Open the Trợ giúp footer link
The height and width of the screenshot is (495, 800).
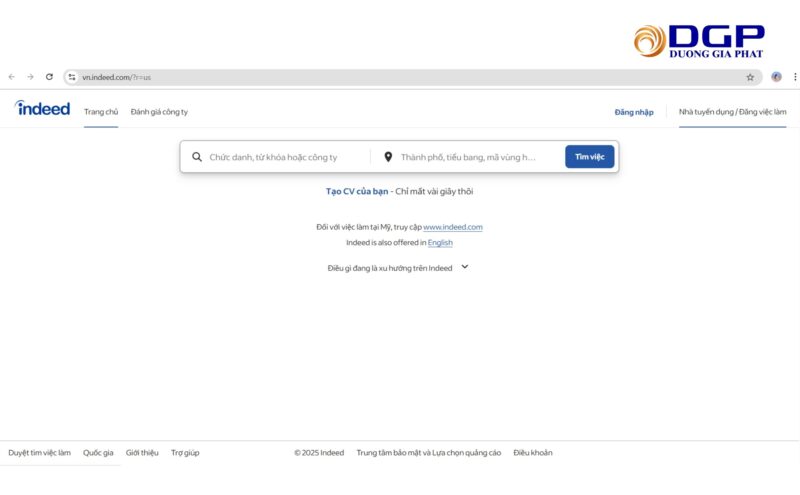tap(185, 453)
